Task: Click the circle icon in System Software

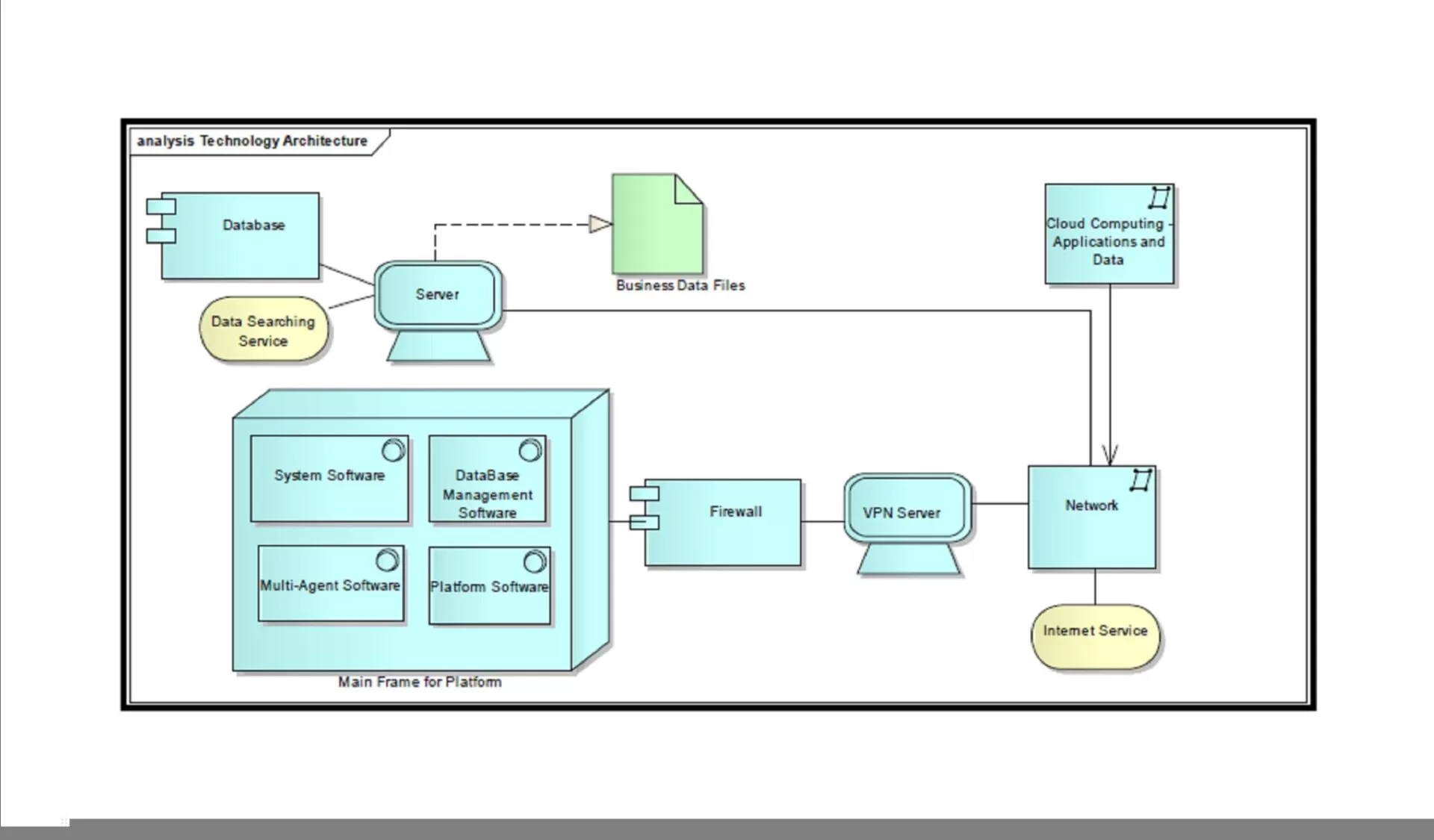Action: pyautogui.click(x=393, y=450)
